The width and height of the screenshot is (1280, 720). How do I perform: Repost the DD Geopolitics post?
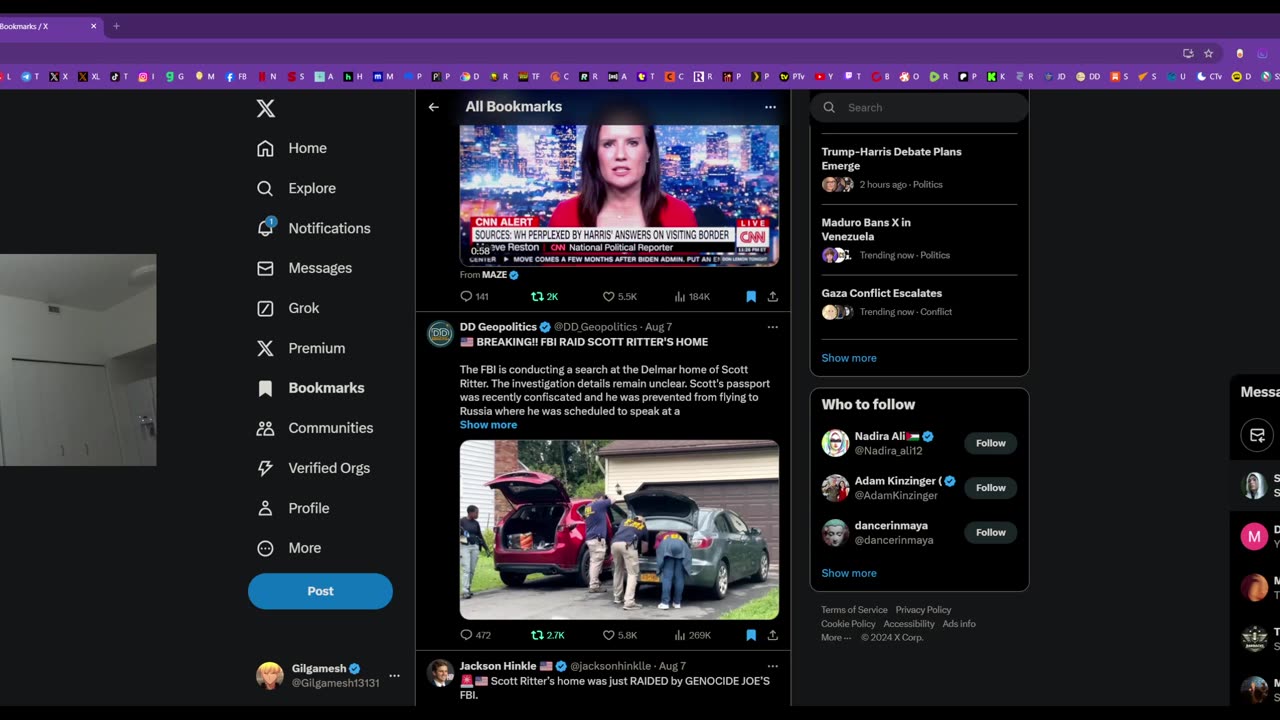tap(548, 635)
